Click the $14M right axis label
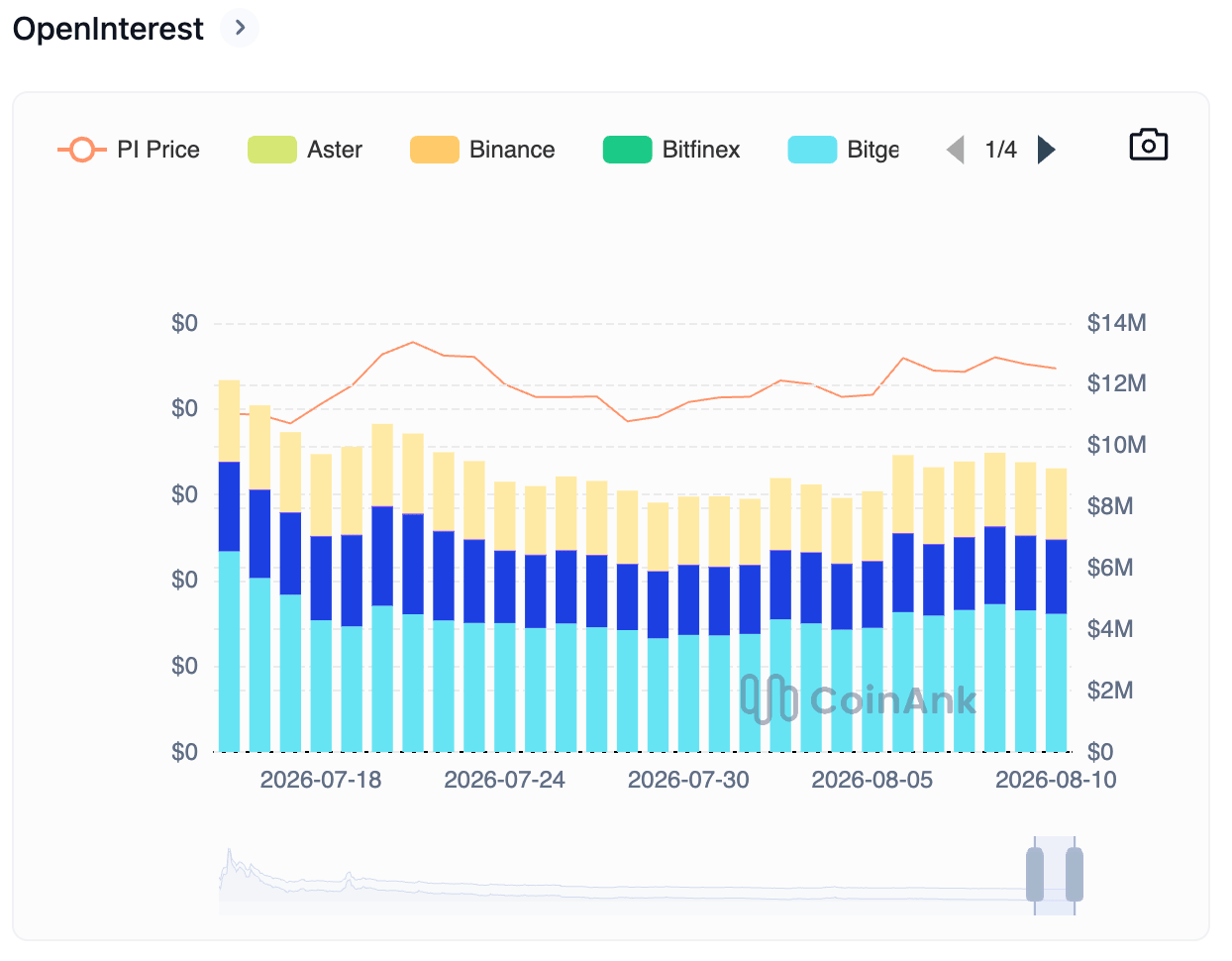The height and width of the screenshot is (961, 1232). click(x=1117, y=323)
